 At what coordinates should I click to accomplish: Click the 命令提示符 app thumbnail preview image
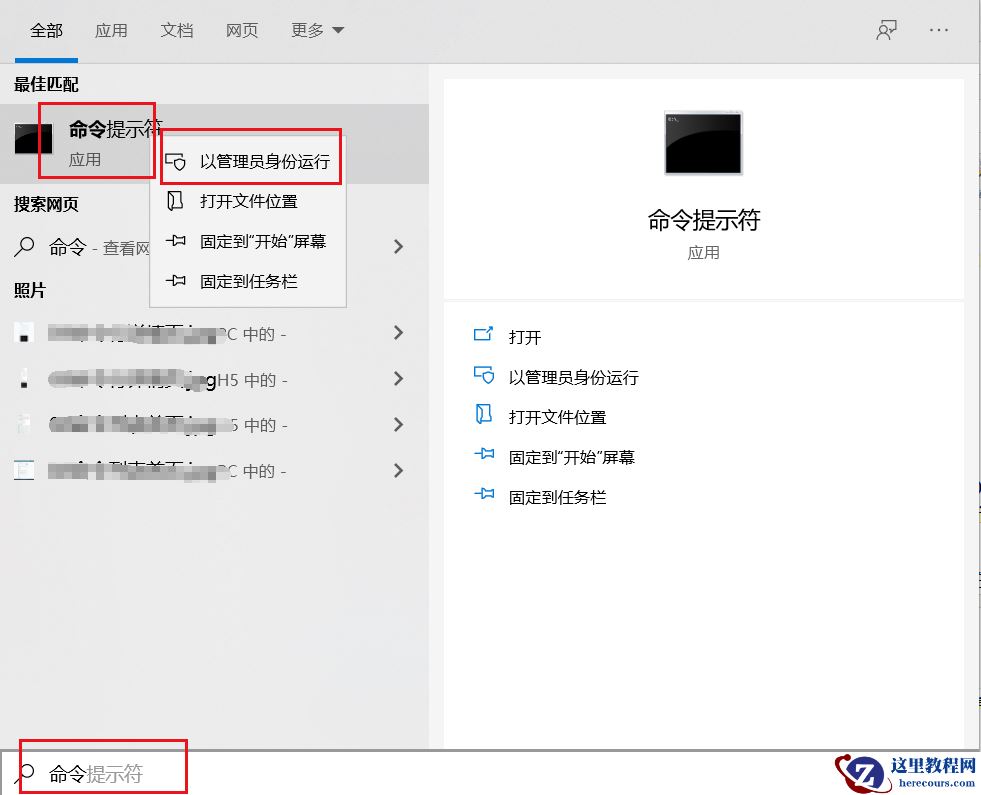tap(702, 142)
